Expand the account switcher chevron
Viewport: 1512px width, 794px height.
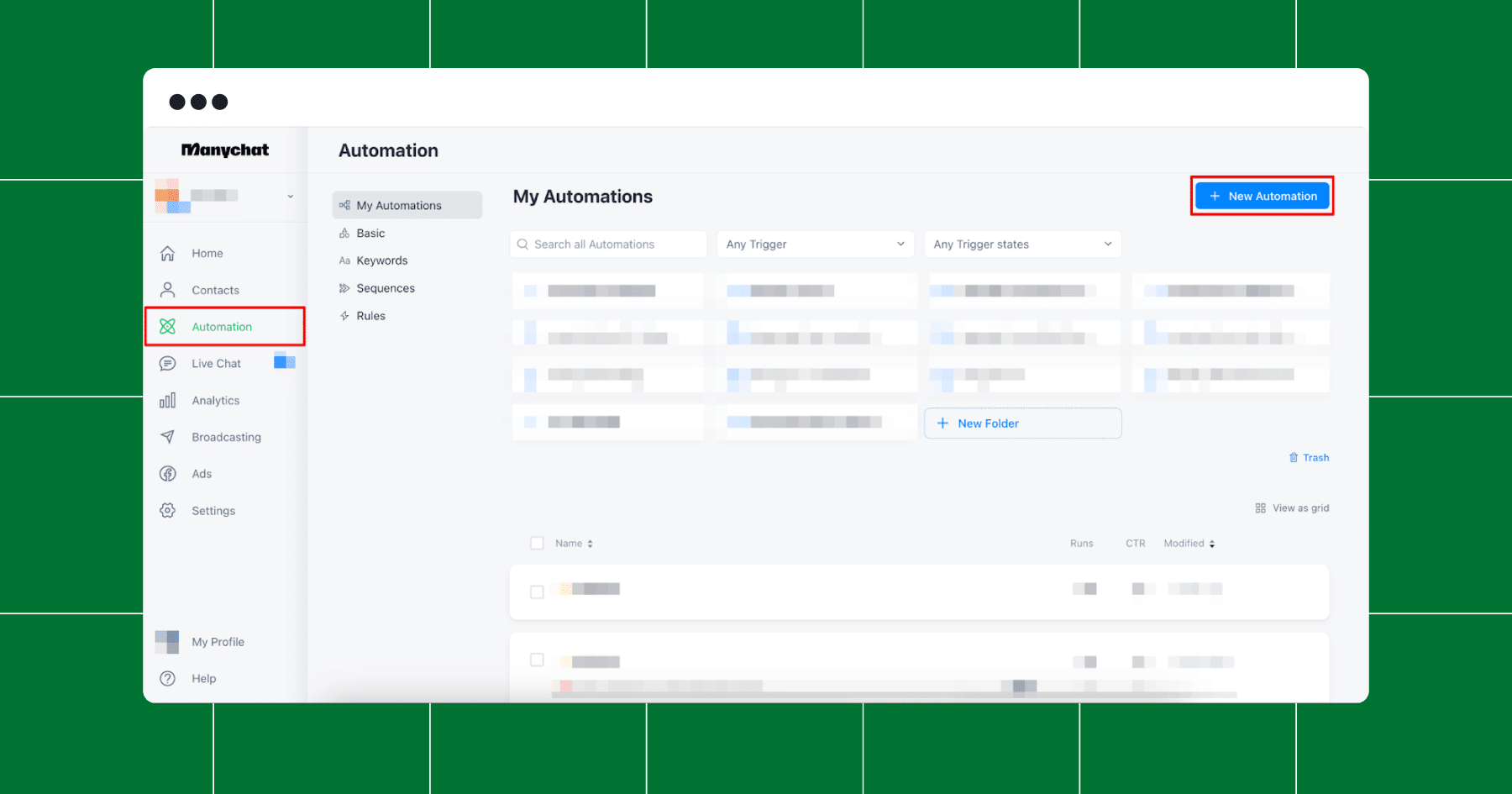[290, 197]
